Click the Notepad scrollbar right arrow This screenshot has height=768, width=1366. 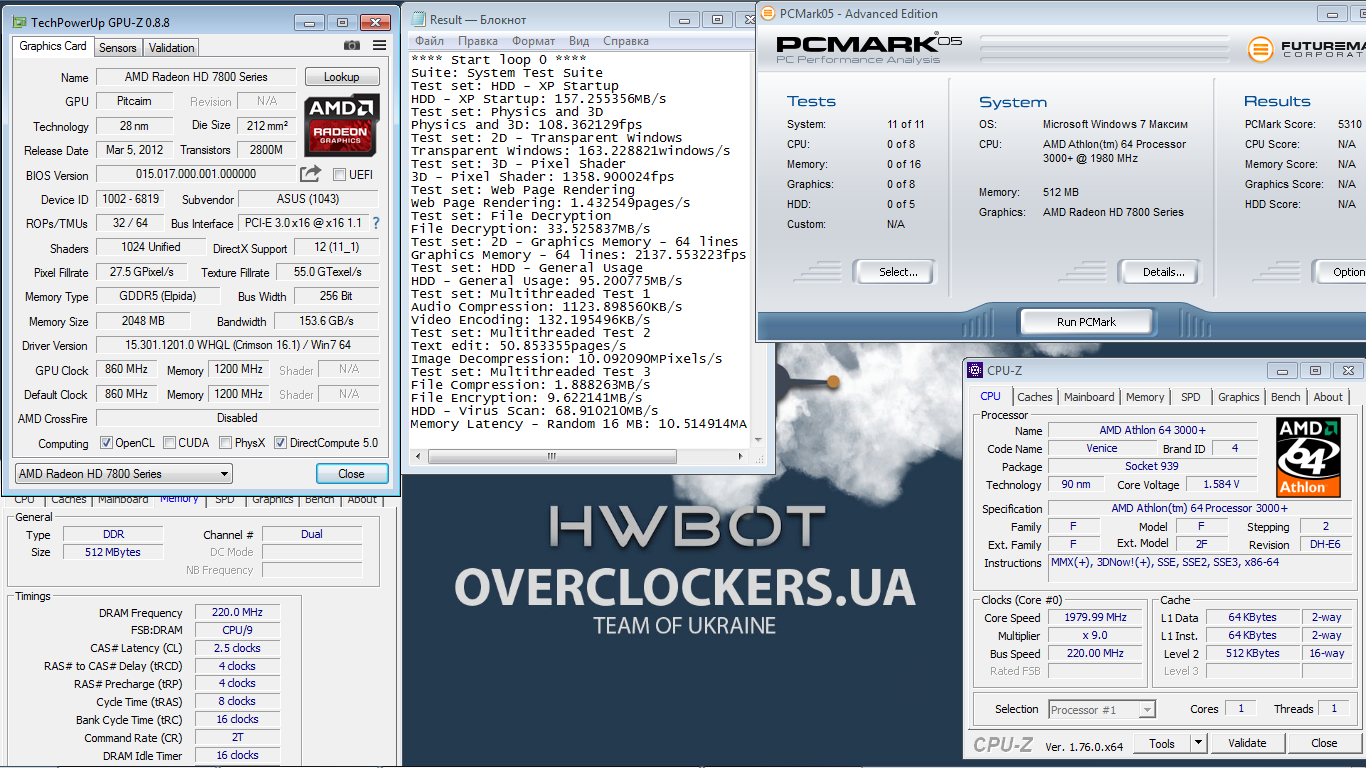tap(742, 457)
